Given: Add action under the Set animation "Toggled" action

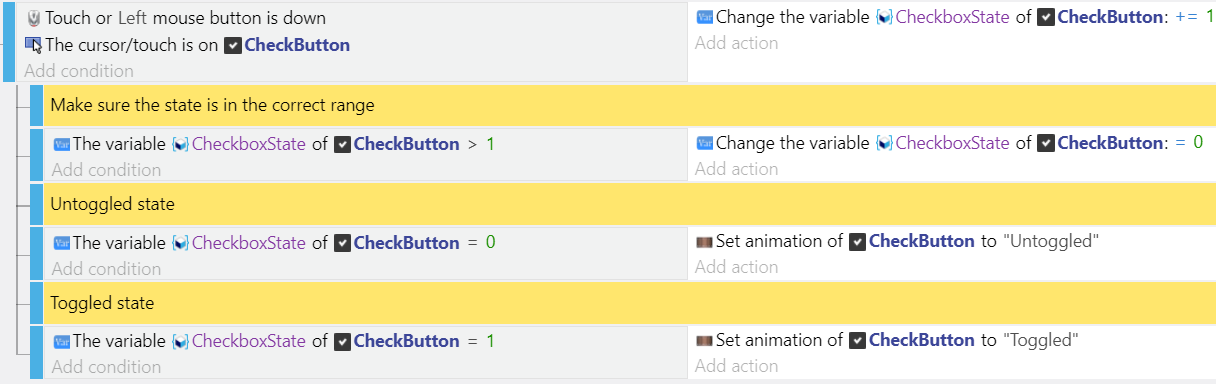Looking at the screenshot, I should click(736, 366).
